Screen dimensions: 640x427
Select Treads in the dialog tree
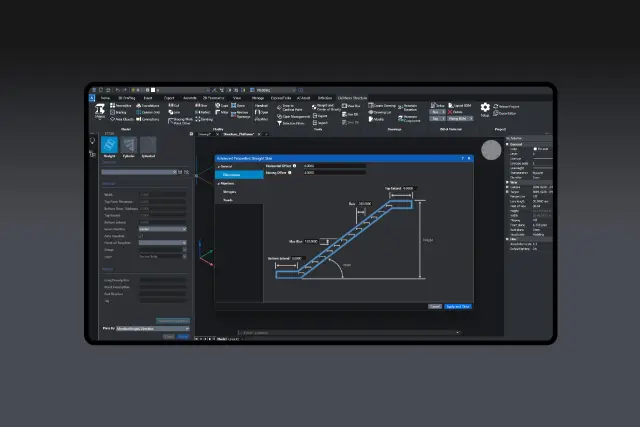coord(228,200)
